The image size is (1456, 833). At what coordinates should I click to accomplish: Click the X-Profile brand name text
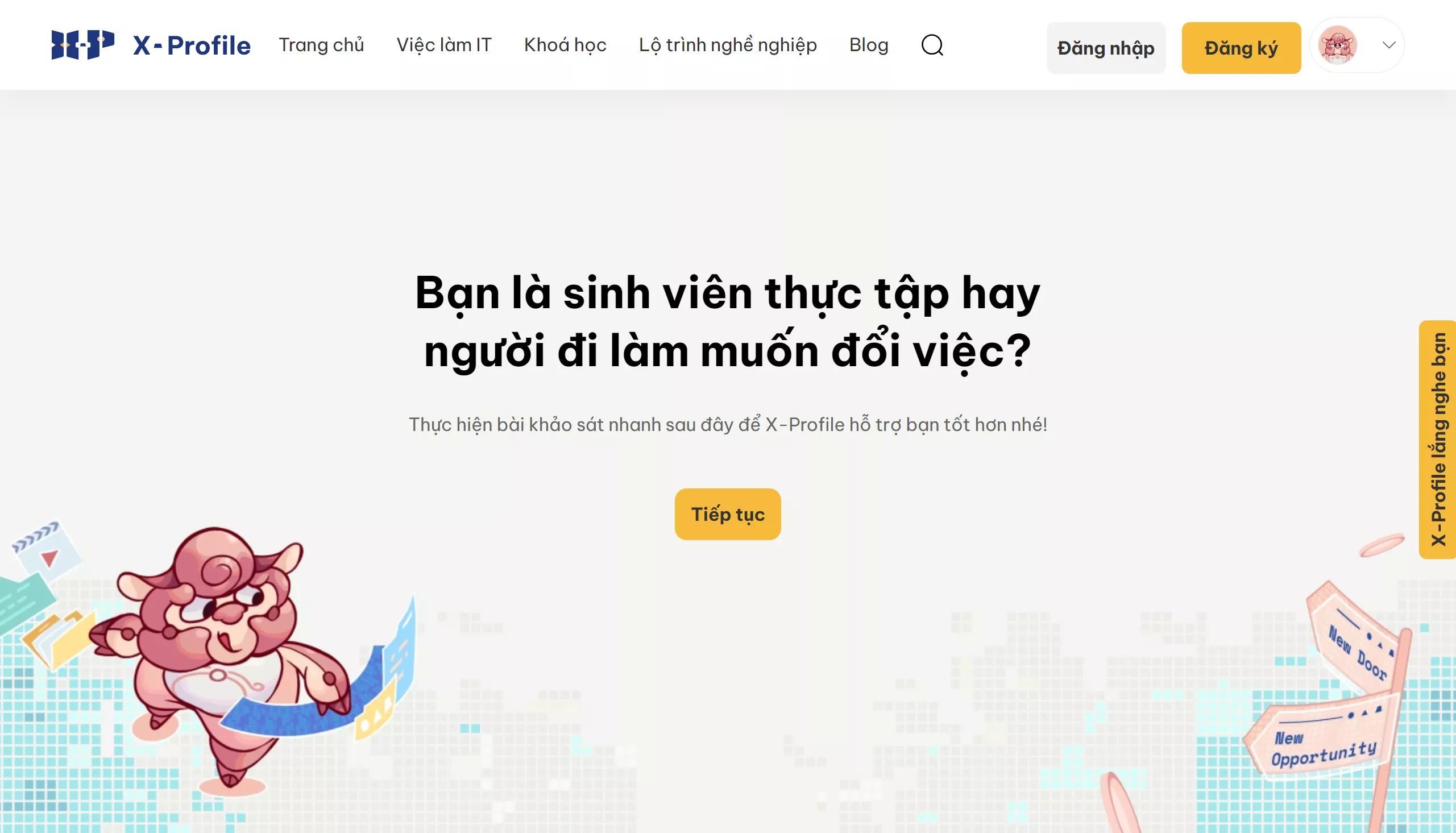click(192, 45)
